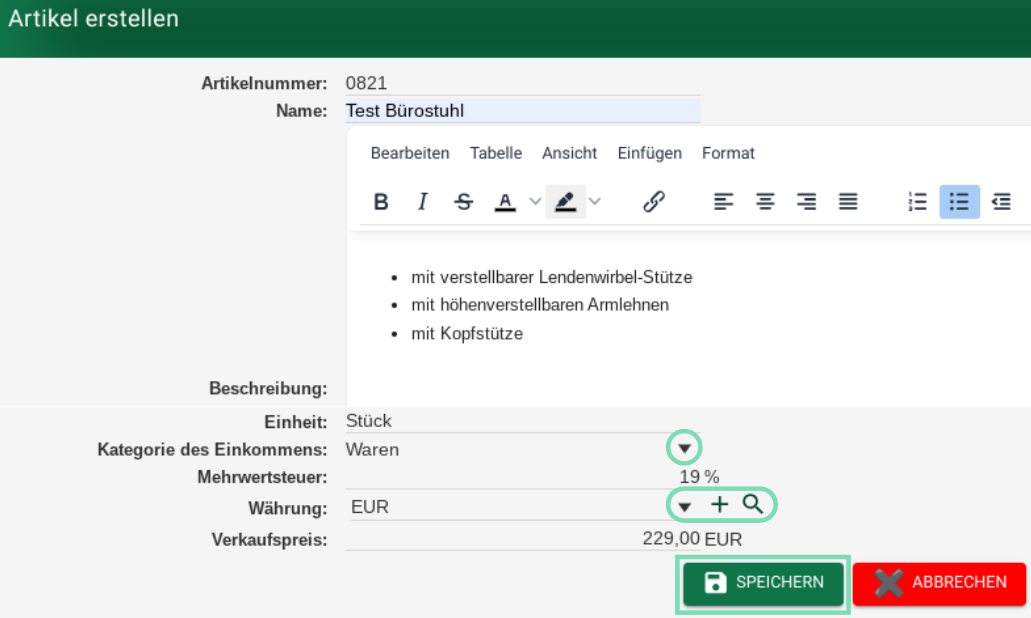The height and width of the screenshot is (618, 1031).
Task: Insert a link with chain icon
Action: pos(654,202)
